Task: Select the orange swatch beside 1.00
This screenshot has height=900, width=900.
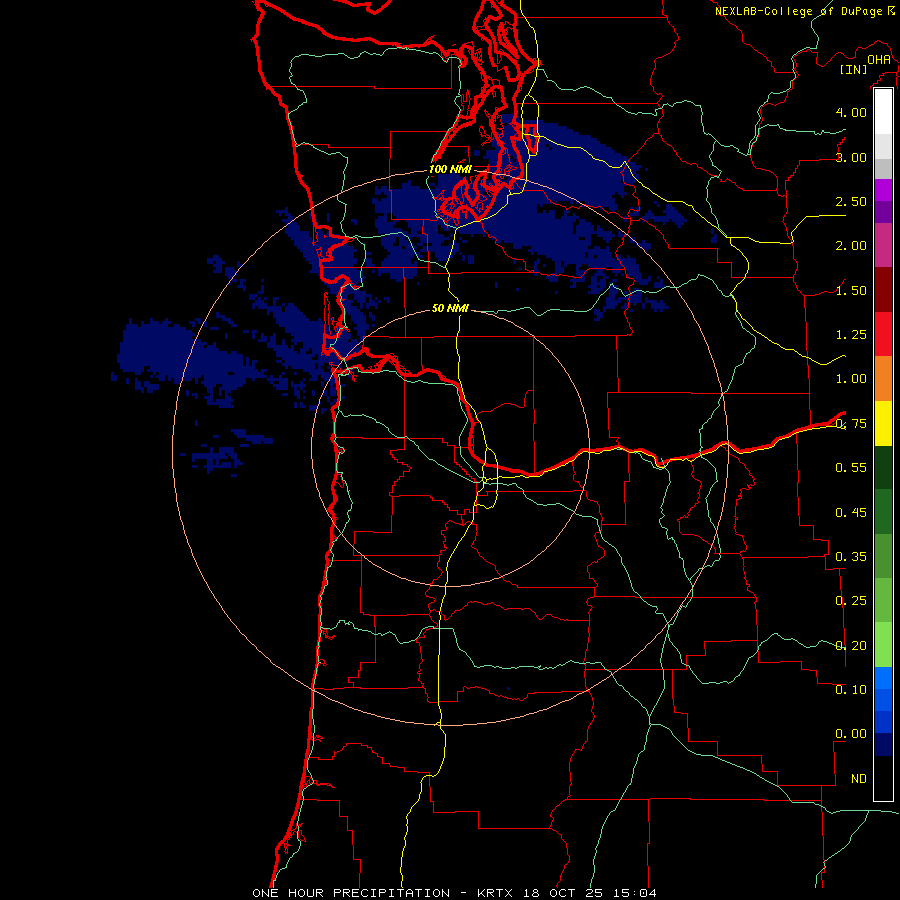Action: coord(883,379)
